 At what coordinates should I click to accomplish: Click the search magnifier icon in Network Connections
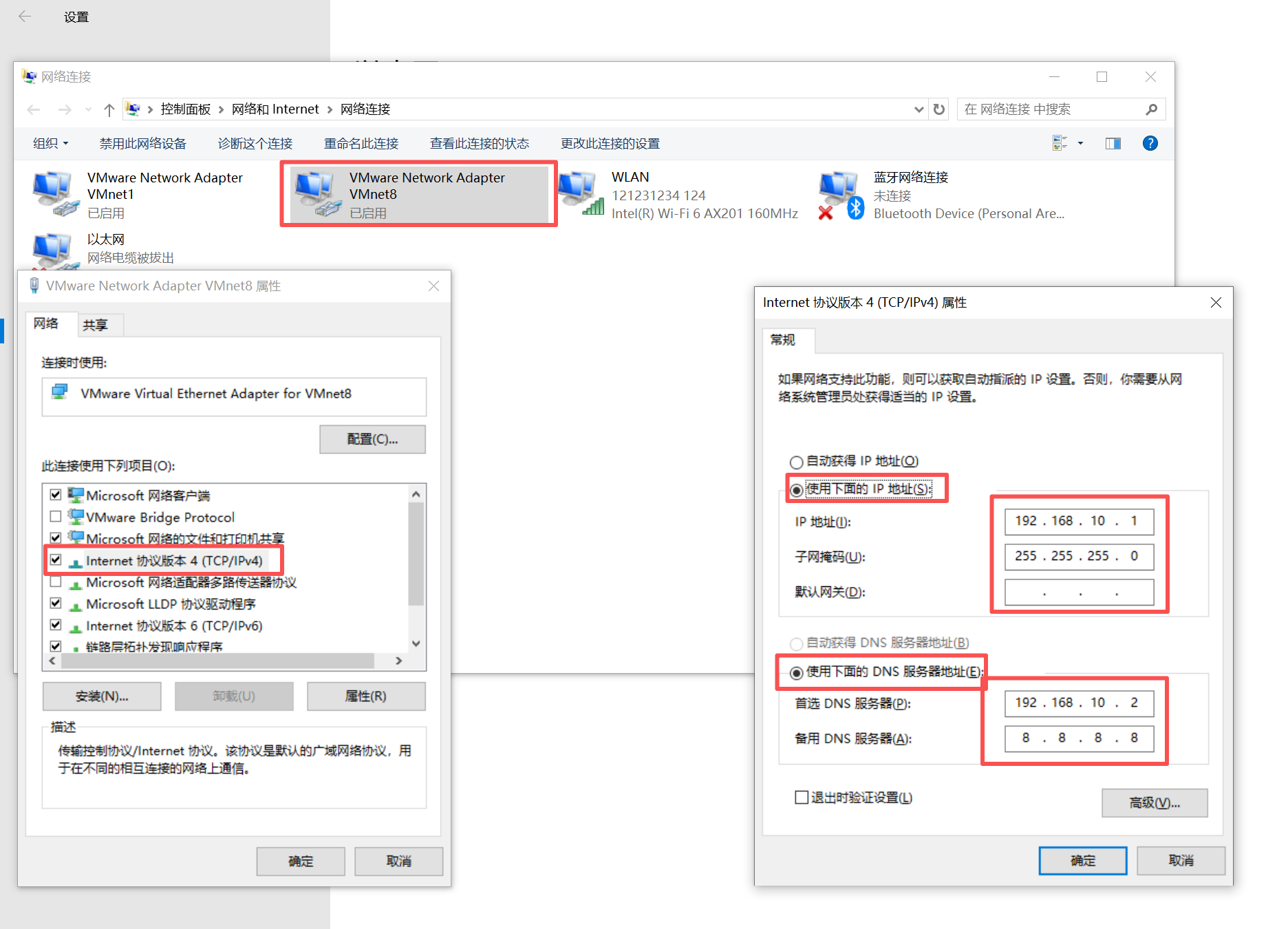coord(1152,109)
